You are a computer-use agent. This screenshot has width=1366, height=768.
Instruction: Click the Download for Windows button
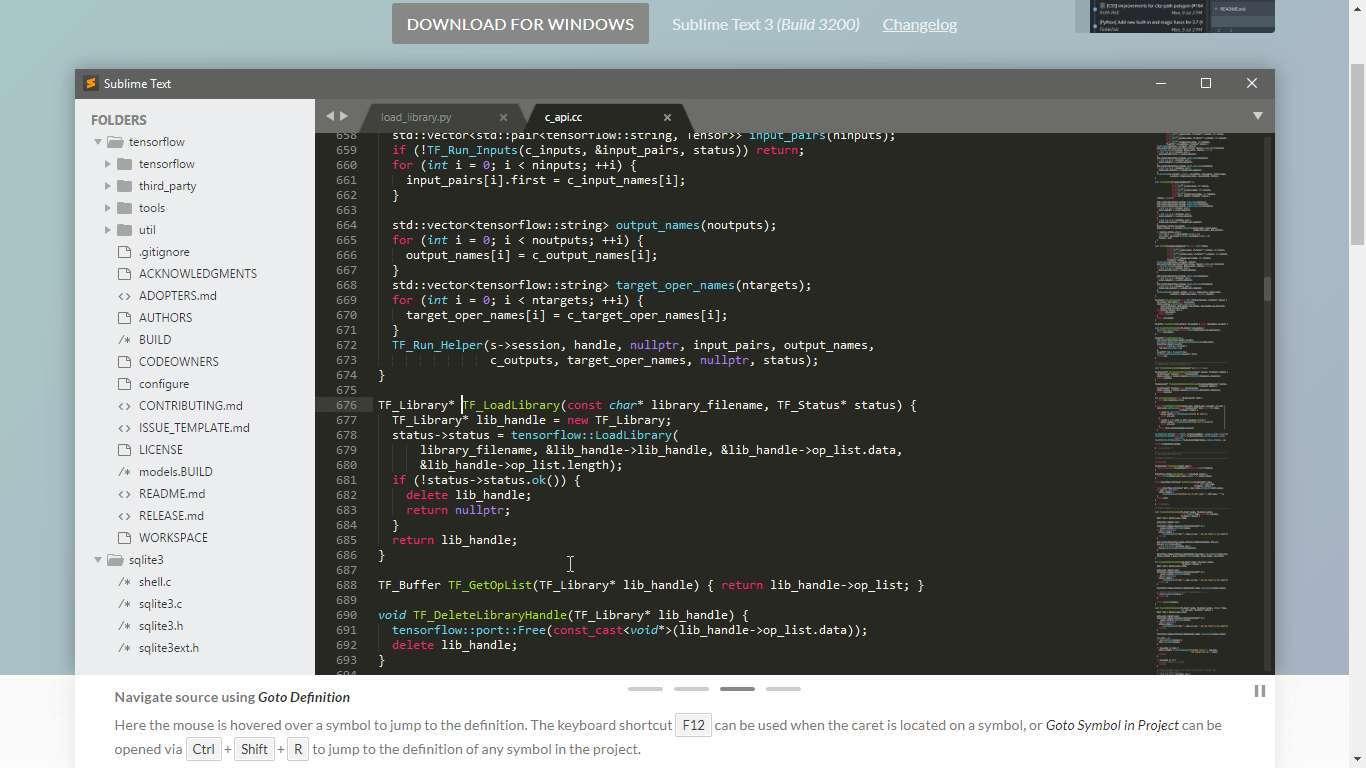[x=520, y=24]
